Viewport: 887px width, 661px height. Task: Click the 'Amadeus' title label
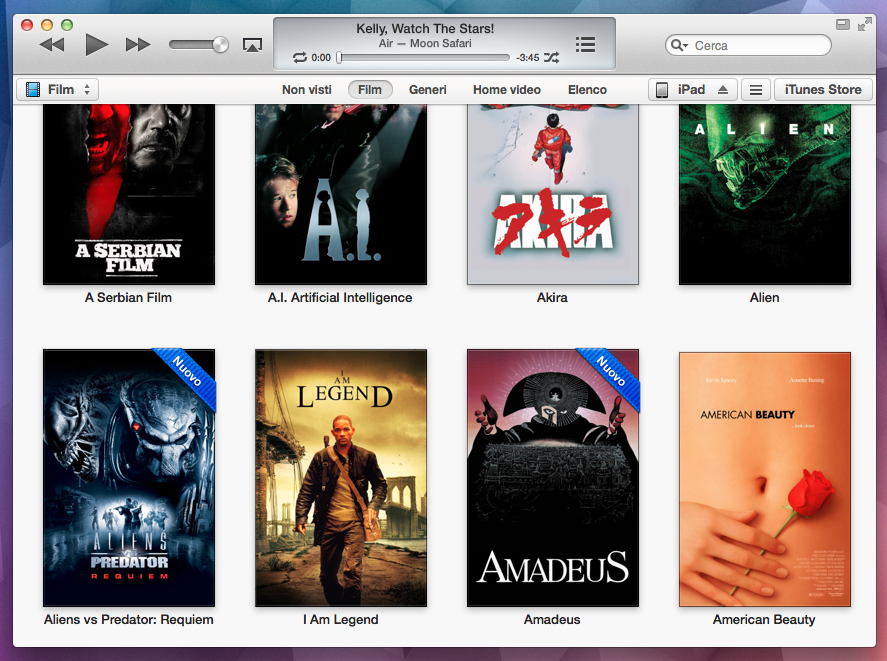tap(552, 620)
